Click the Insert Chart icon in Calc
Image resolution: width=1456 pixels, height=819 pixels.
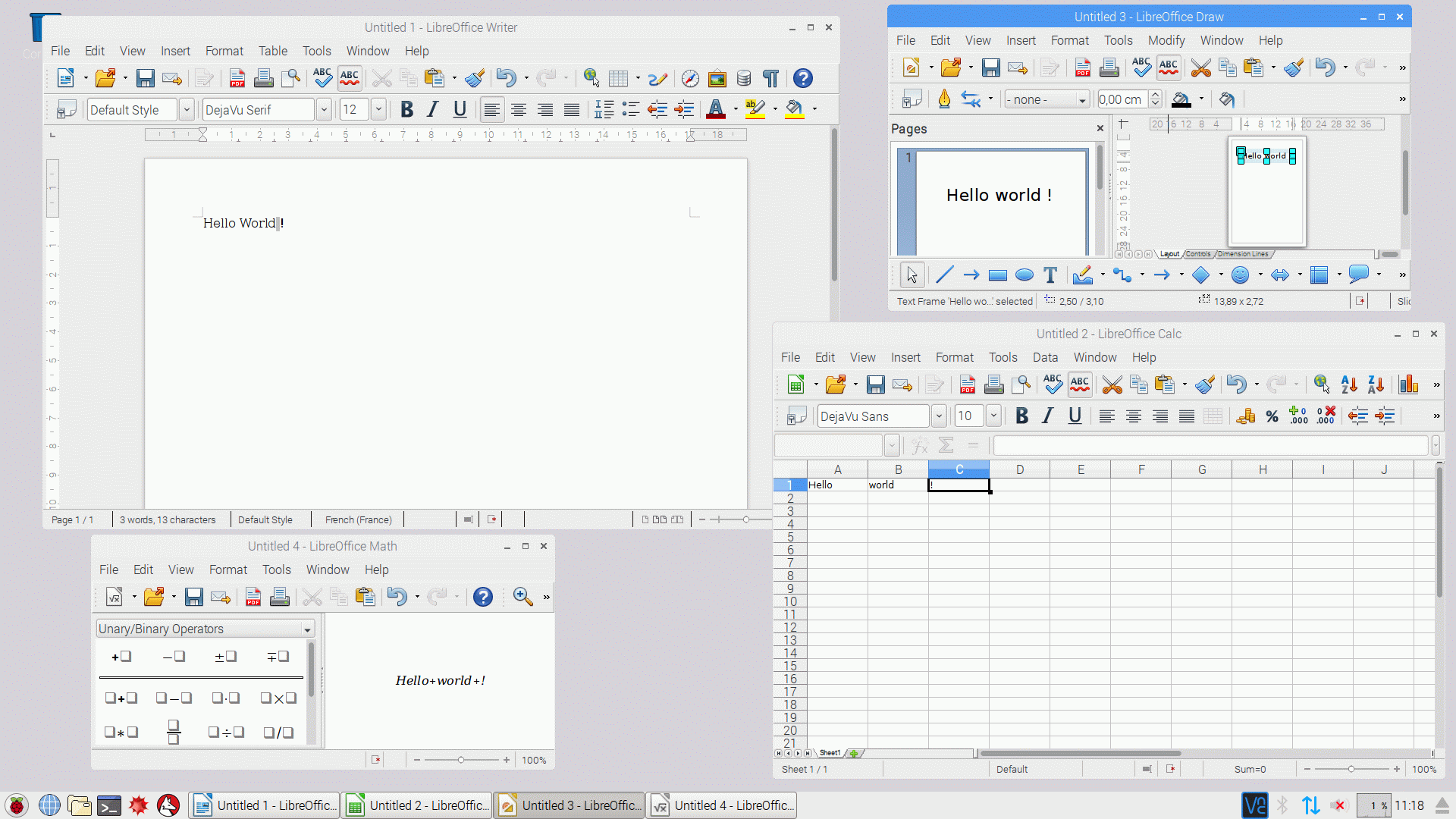pos(1408,384)
